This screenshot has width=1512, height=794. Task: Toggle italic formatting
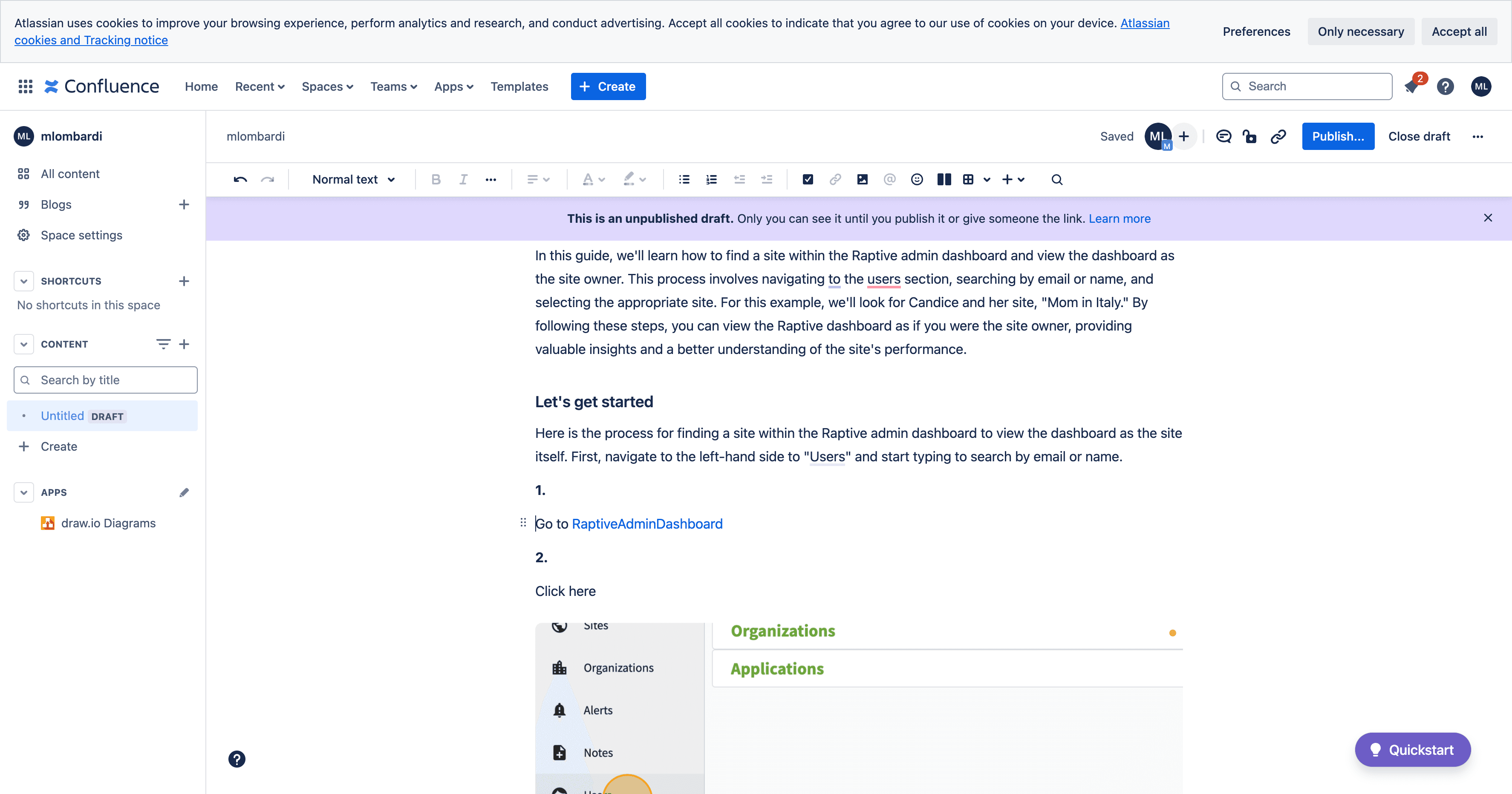(463, 180)
